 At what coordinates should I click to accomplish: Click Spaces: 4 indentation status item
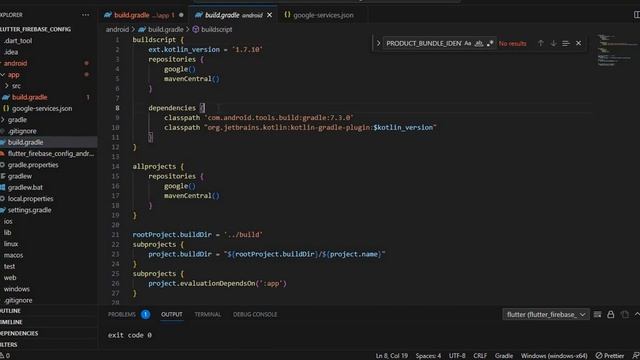click(x=428, y=356)
